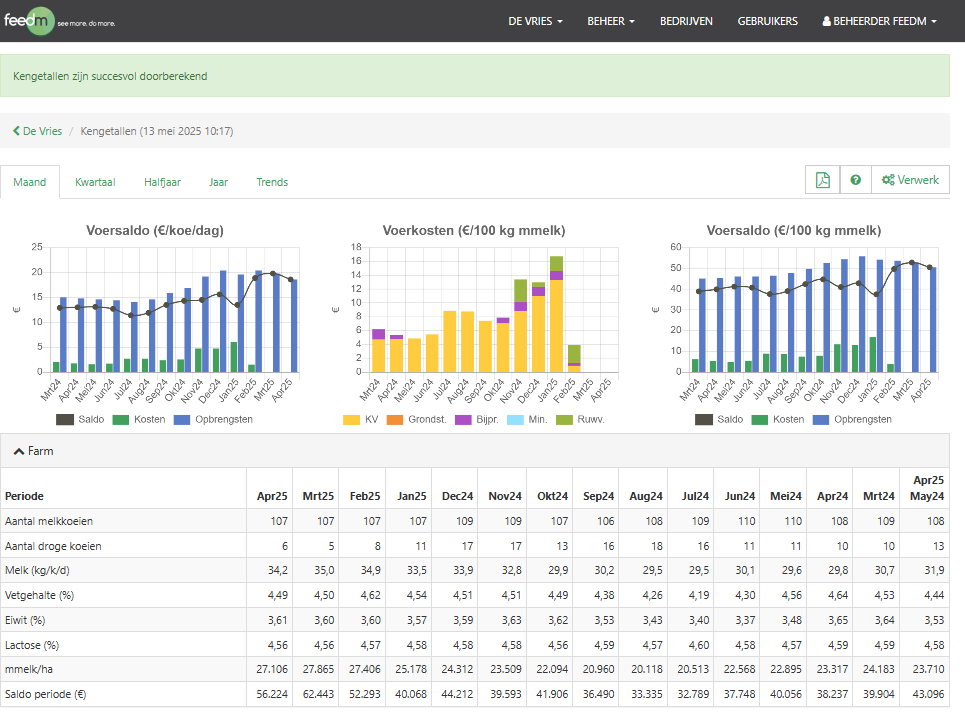
Task: Open the Gebruikers menu item
Action: click(767, 21)
